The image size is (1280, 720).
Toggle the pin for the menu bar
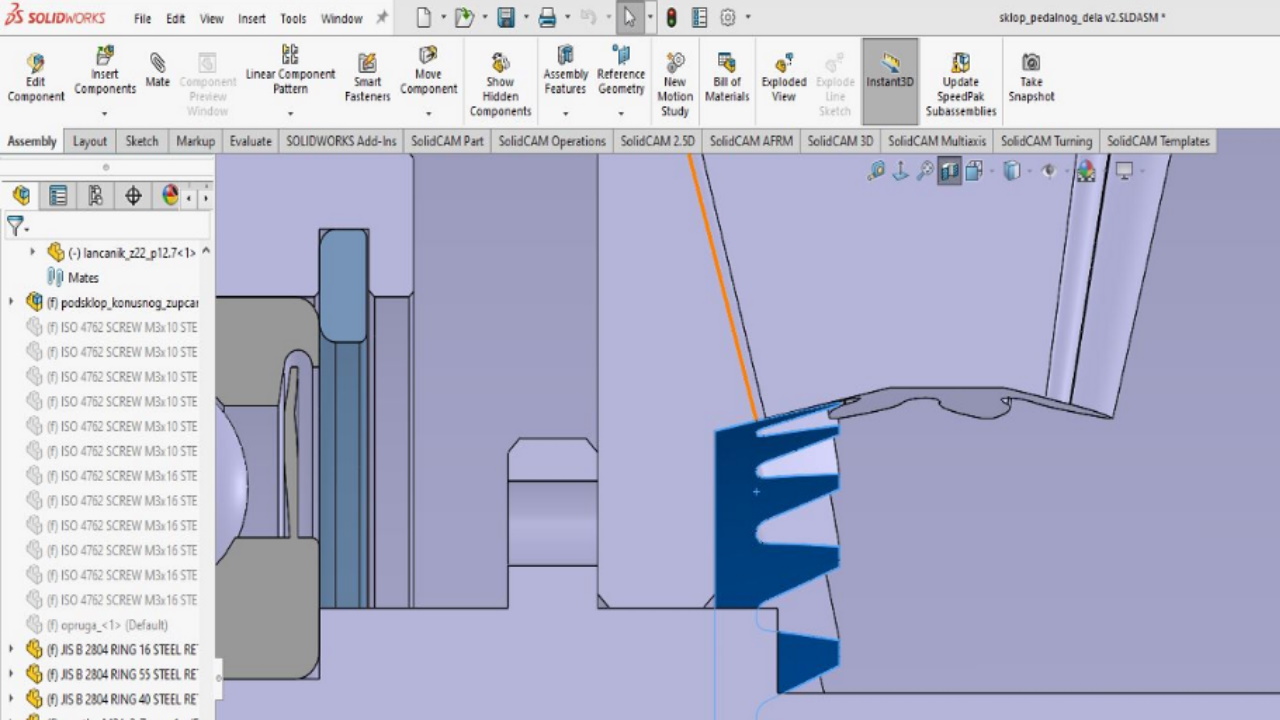click(382, 18)
